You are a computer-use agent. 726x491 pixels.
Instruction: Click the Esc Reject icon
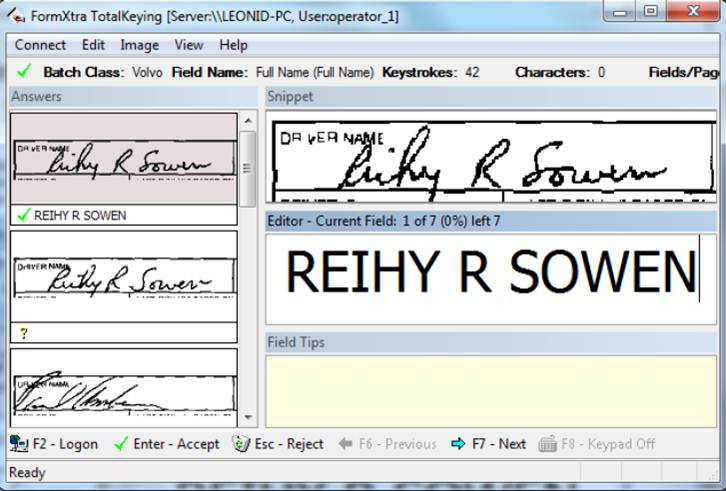pyautogui.click(x=240, y=444)
